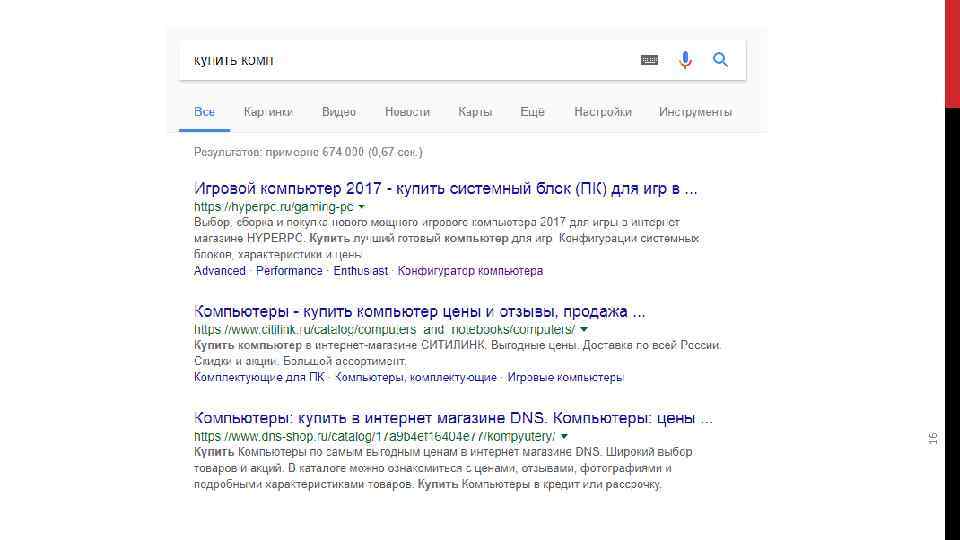
Task: Start voice search with microphone icon
Action: 685,60
